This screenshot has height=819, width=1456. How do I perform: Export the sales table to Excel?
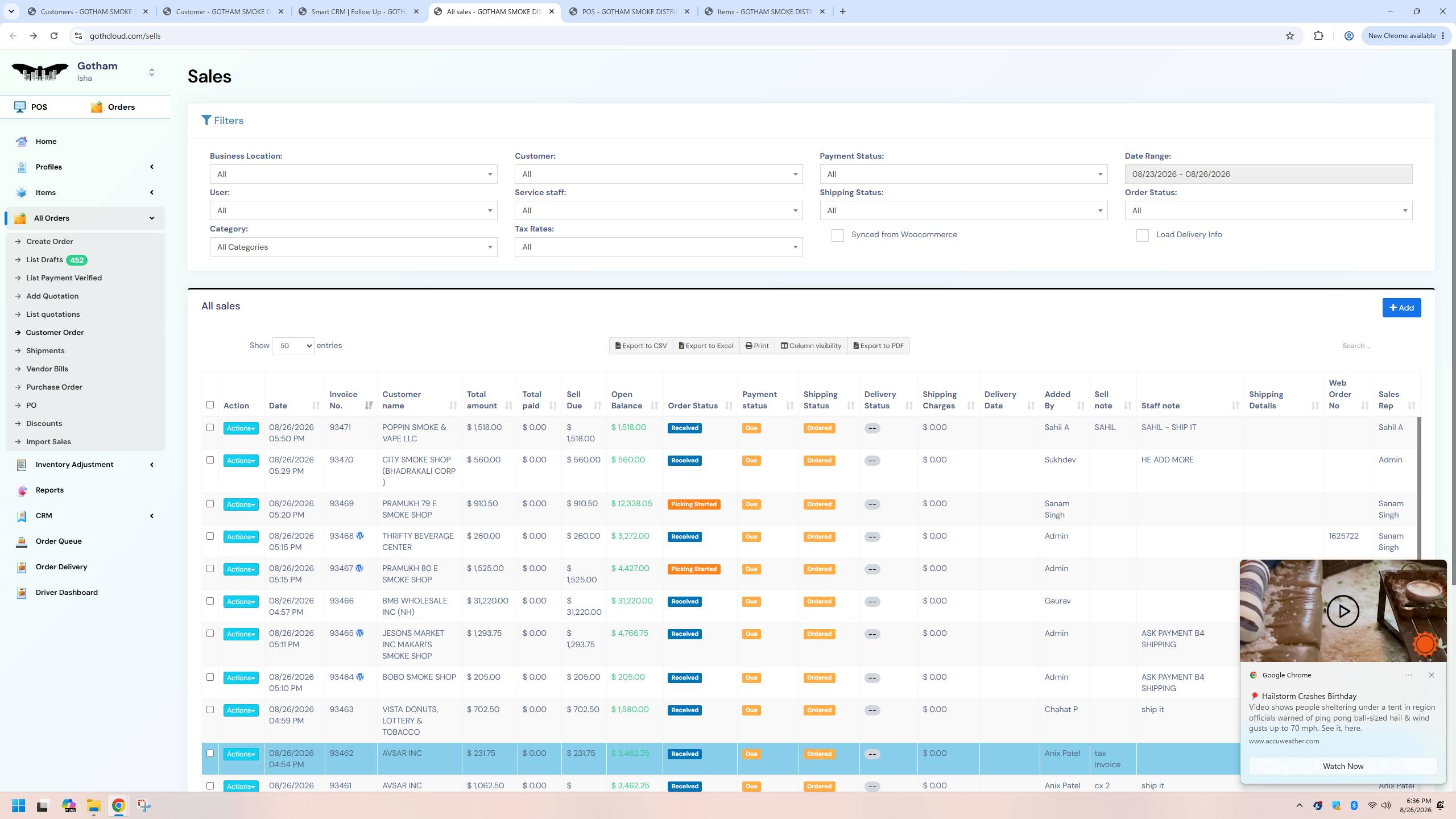(x=706, y=346)
